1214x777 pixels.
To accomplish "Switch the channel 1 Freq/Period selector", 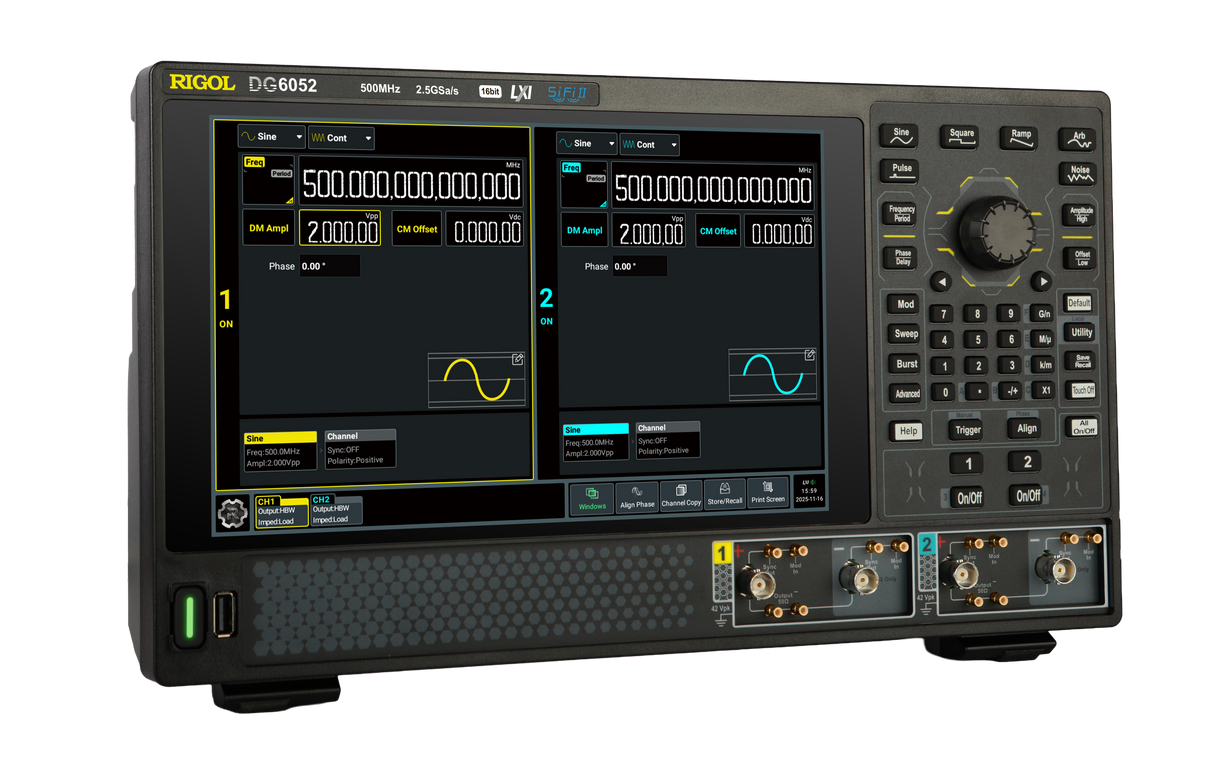I will 268,181.
